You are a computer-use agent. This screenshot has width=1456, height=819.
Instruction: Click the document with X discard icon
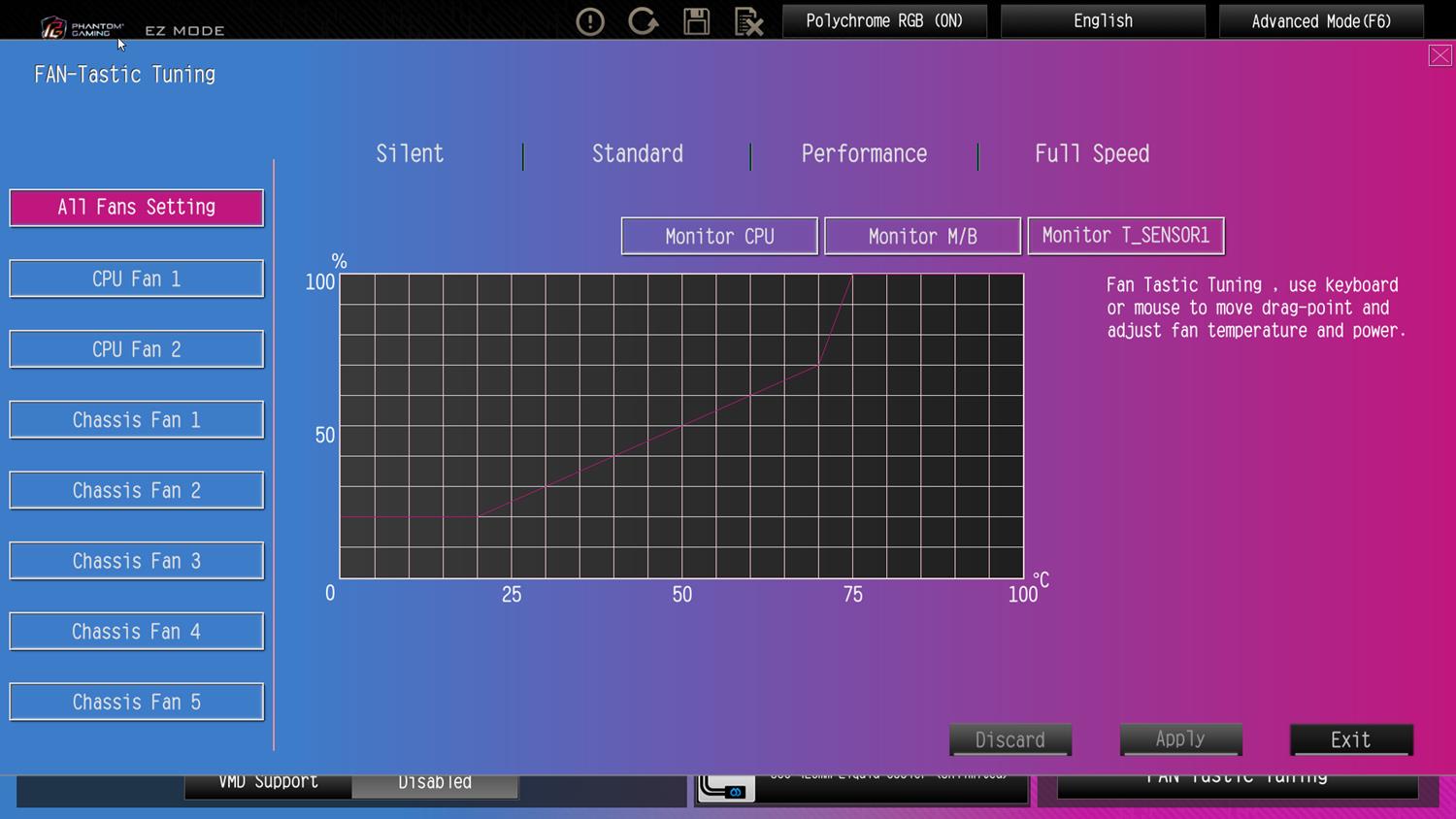point(748,21)
